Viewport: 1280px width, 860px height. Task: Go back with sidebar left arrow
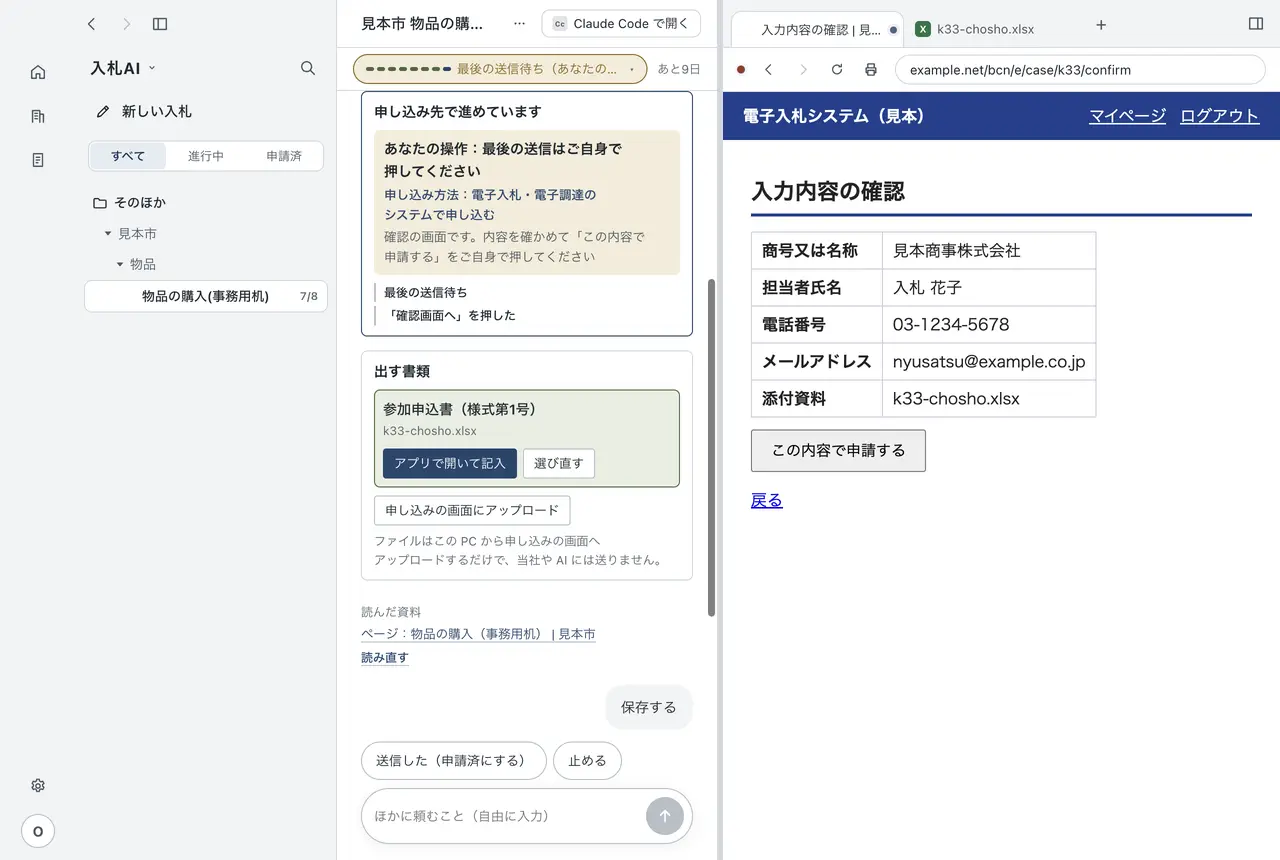point(92,24)
